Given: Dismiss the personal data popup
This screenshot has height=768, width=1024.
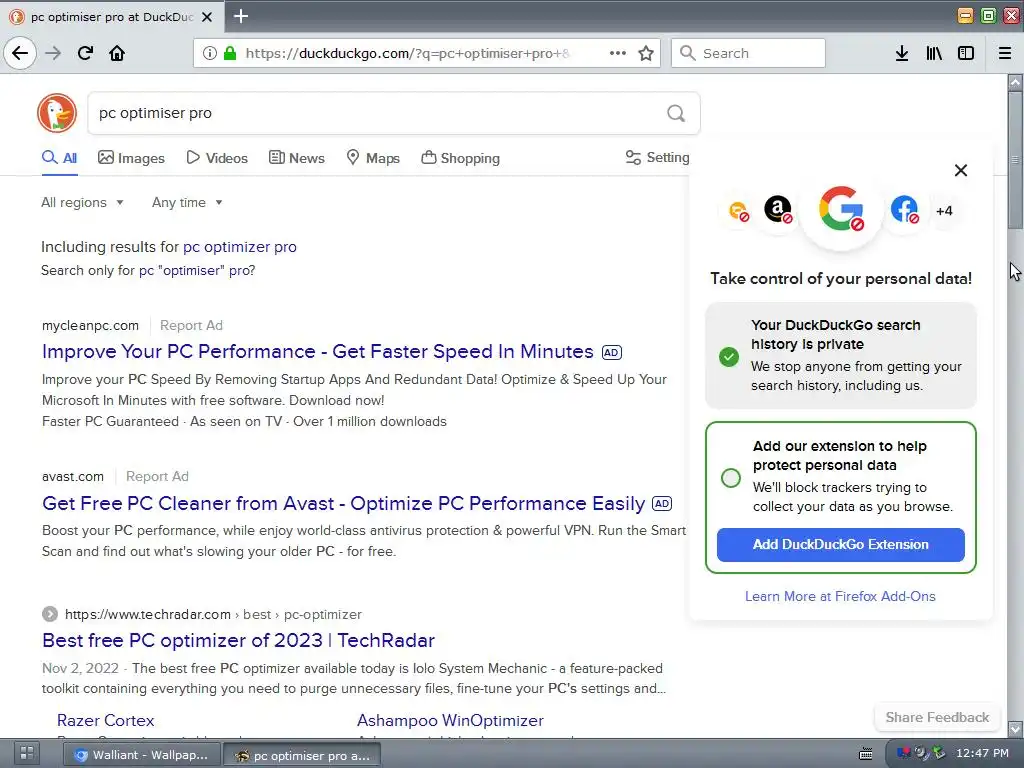Looking at the screenshot, I should coord(961,170).
